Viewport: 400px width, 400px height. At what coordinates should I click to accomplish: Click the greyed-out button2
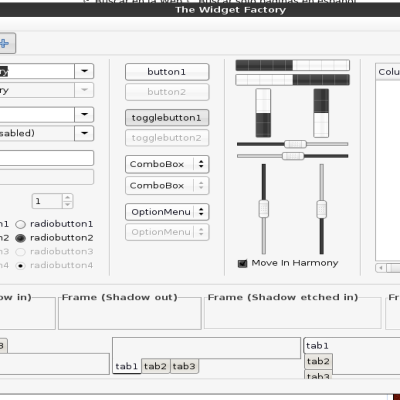click(167, 92)
